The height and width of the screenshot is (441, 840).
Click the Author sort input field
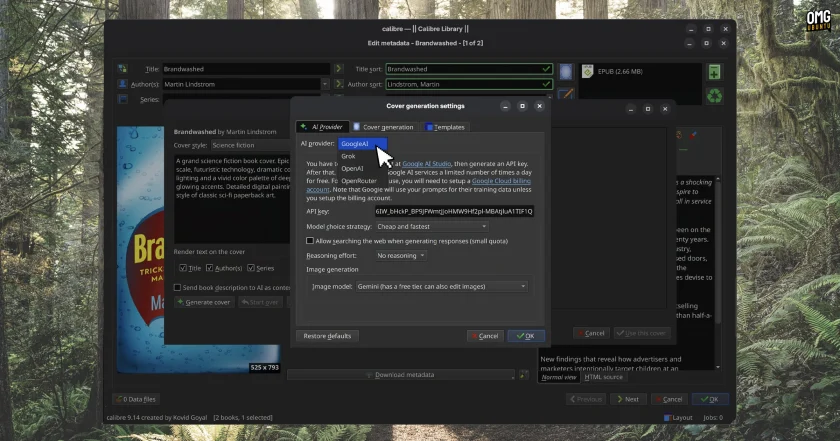tap(469, 84)
